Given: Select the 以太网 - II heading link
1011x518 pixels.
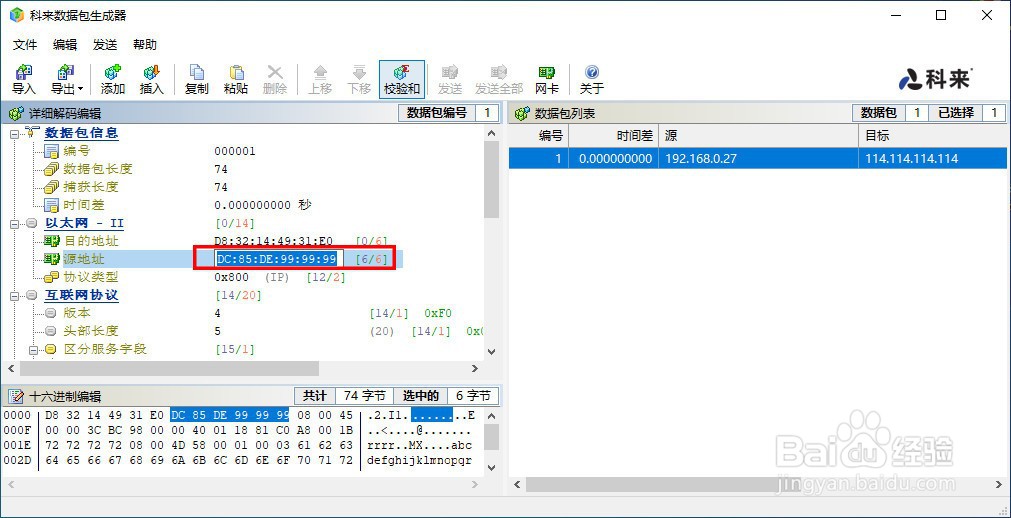Looking at the screenshot, I should pos(84,223).
